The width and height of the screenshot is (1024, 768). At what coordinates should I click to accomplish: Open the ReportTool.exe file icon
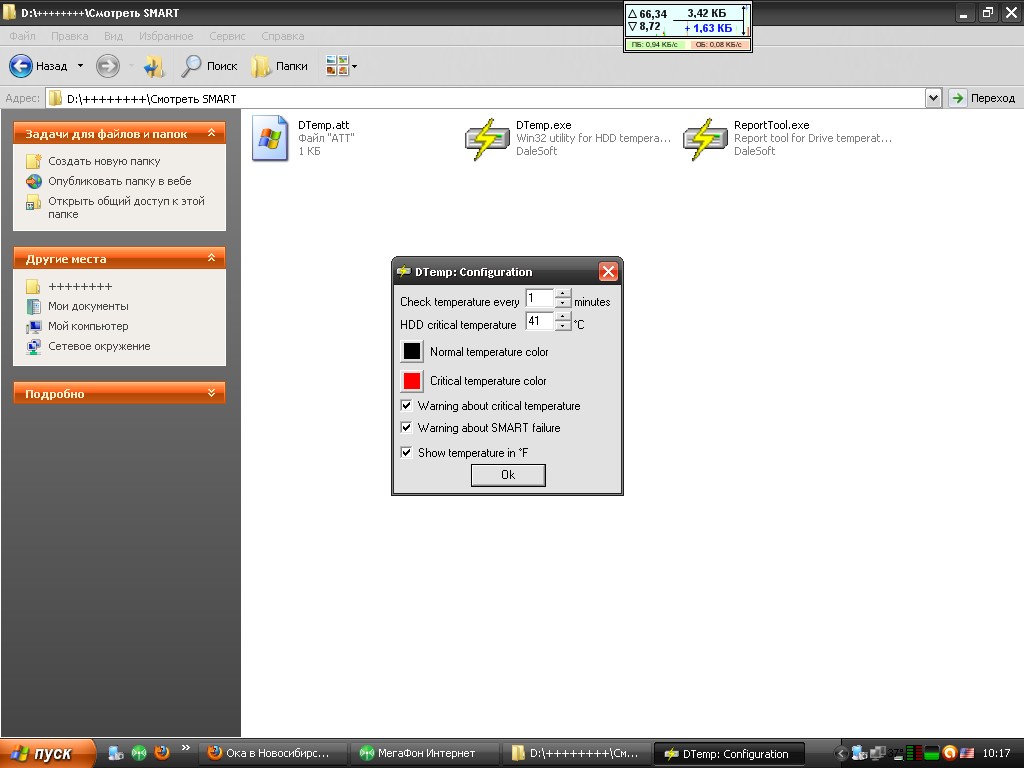pyautogui.click(x=705, y=139)
